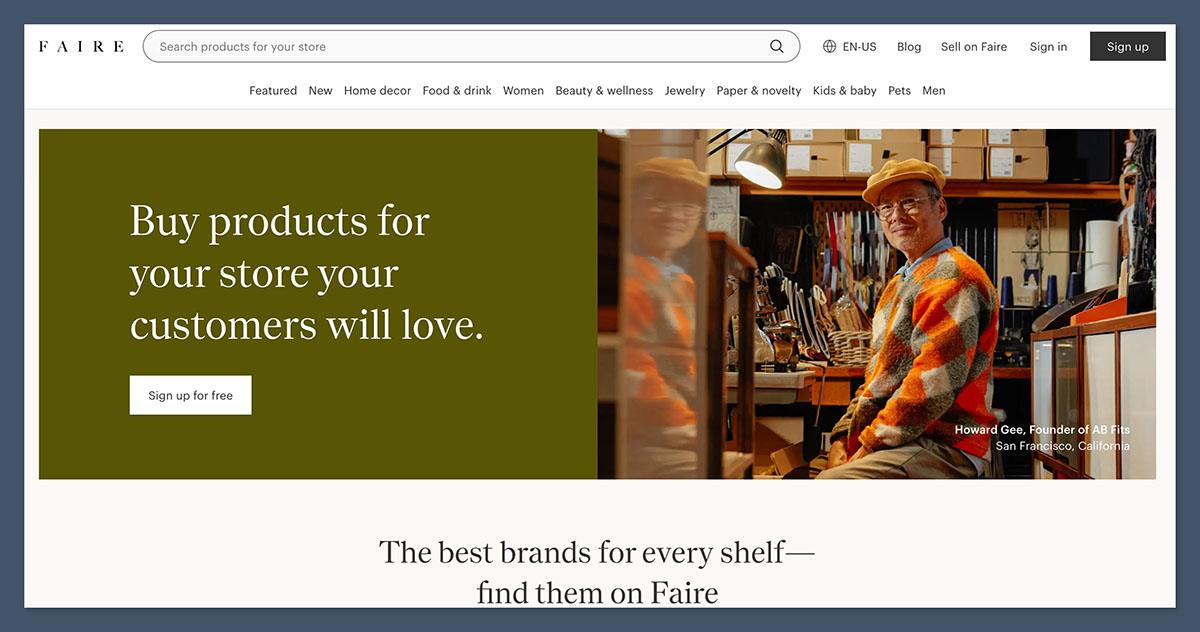
Task: Open Beauty & wellness category
Action: point(604,91)
